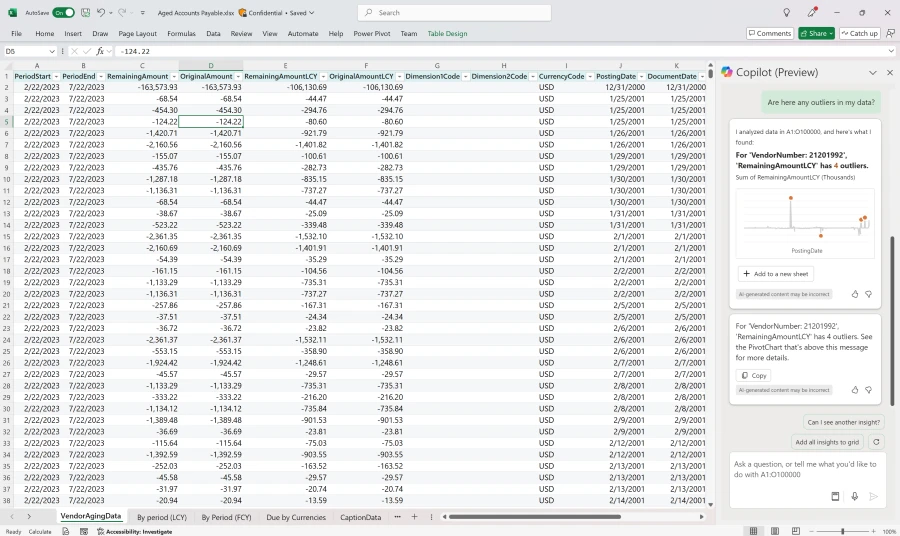Click the microphone dictation icon

coord(855,496)
